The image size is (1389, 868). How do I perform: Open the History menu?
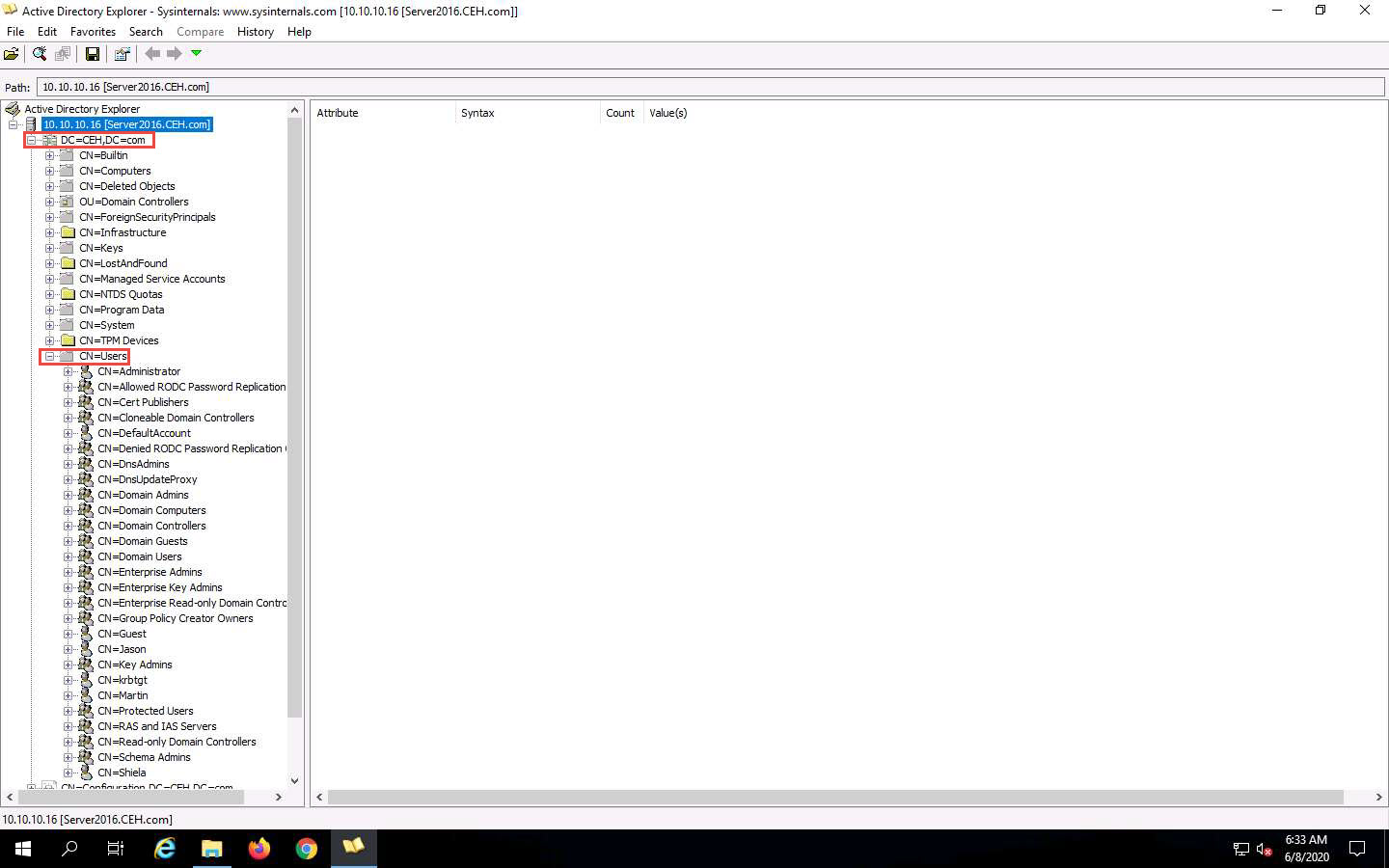point(256,32)
